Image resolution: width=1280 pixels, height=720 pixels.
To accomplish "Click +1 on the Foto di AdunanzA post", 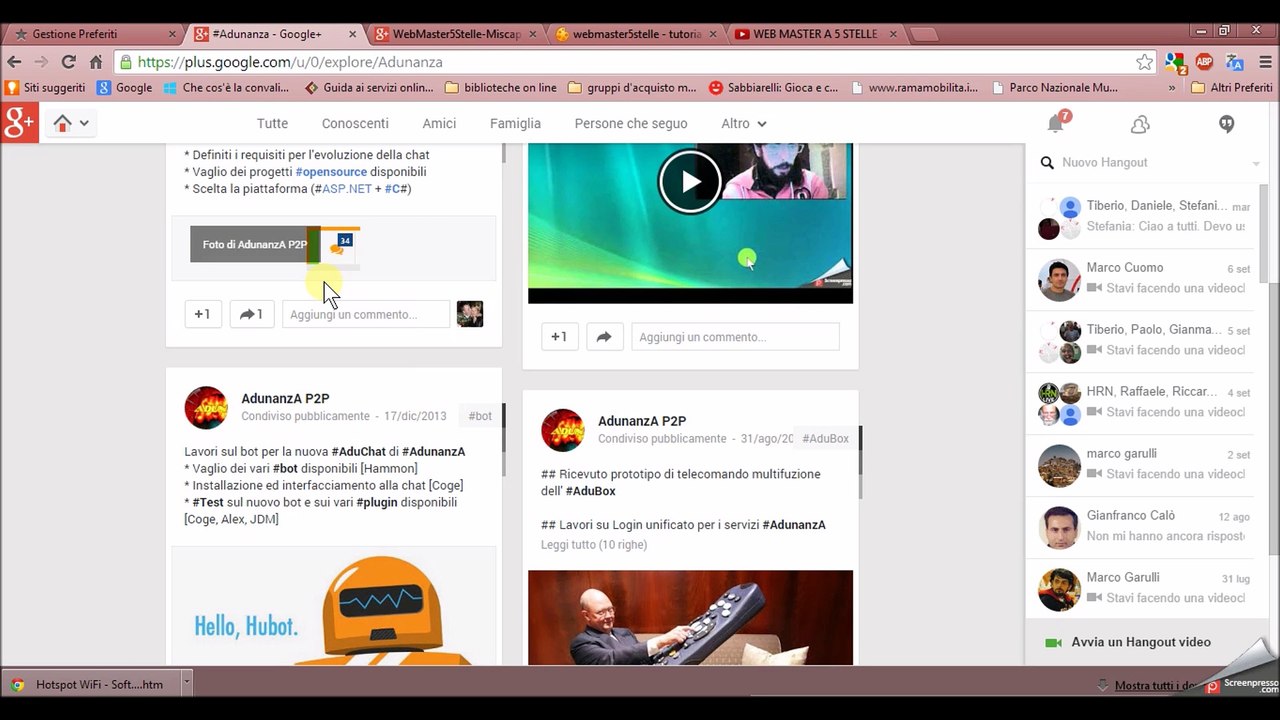I will [x=203, y=314].
